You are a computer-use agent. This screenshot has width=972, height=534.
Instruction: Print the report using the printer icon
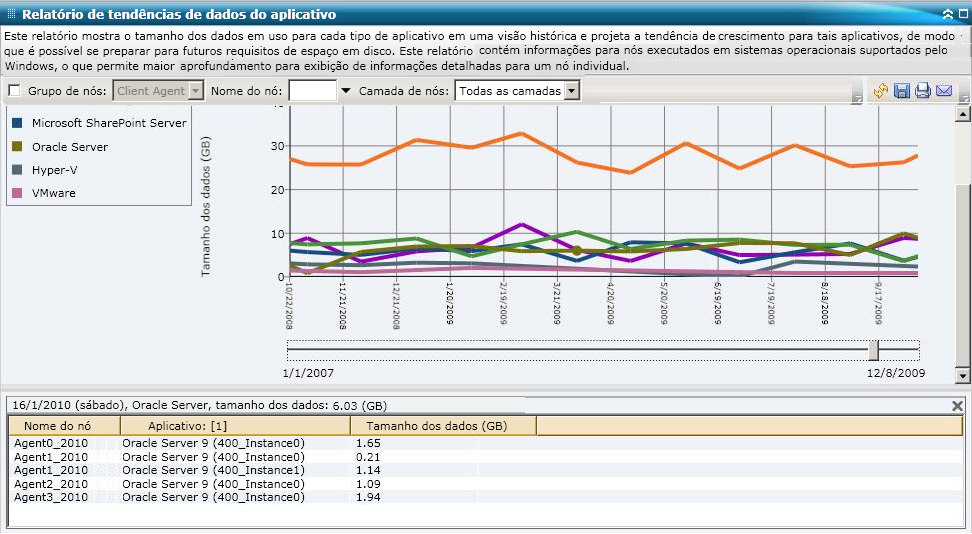[922, 91]
